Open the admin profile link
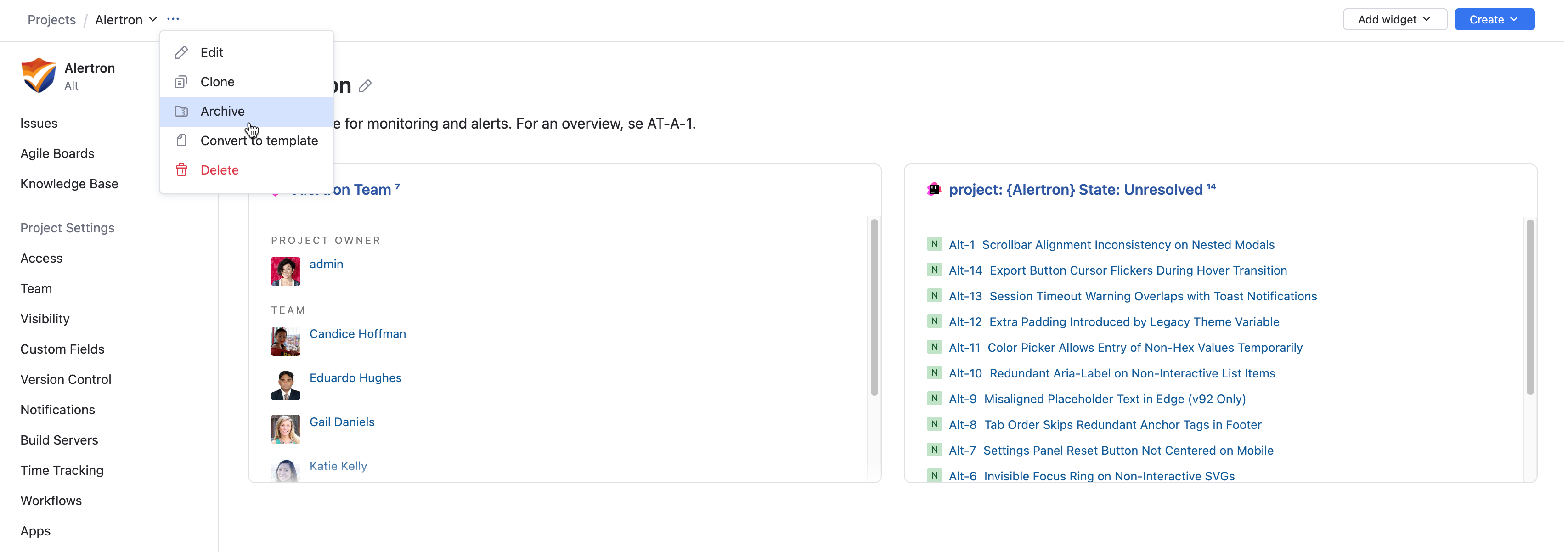The image size is (1568, 552). click(x=326, y=264)
